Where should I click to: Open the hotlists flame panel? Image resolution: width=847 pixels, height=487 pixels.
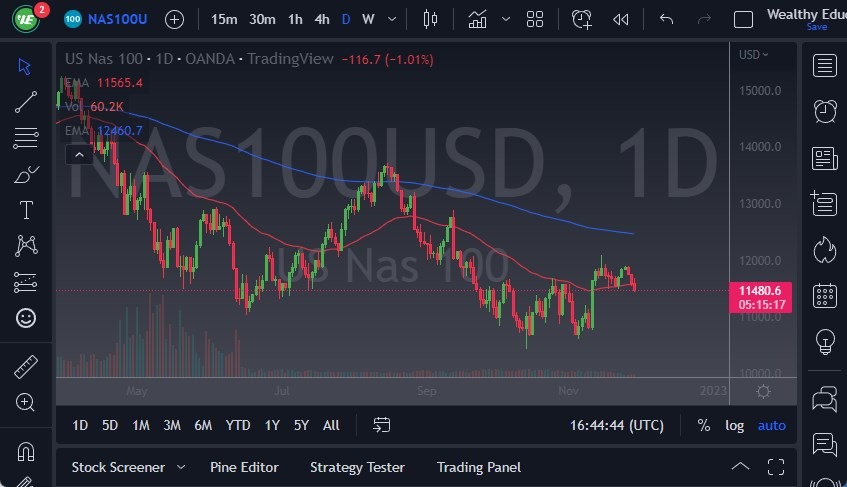[824, 249]
